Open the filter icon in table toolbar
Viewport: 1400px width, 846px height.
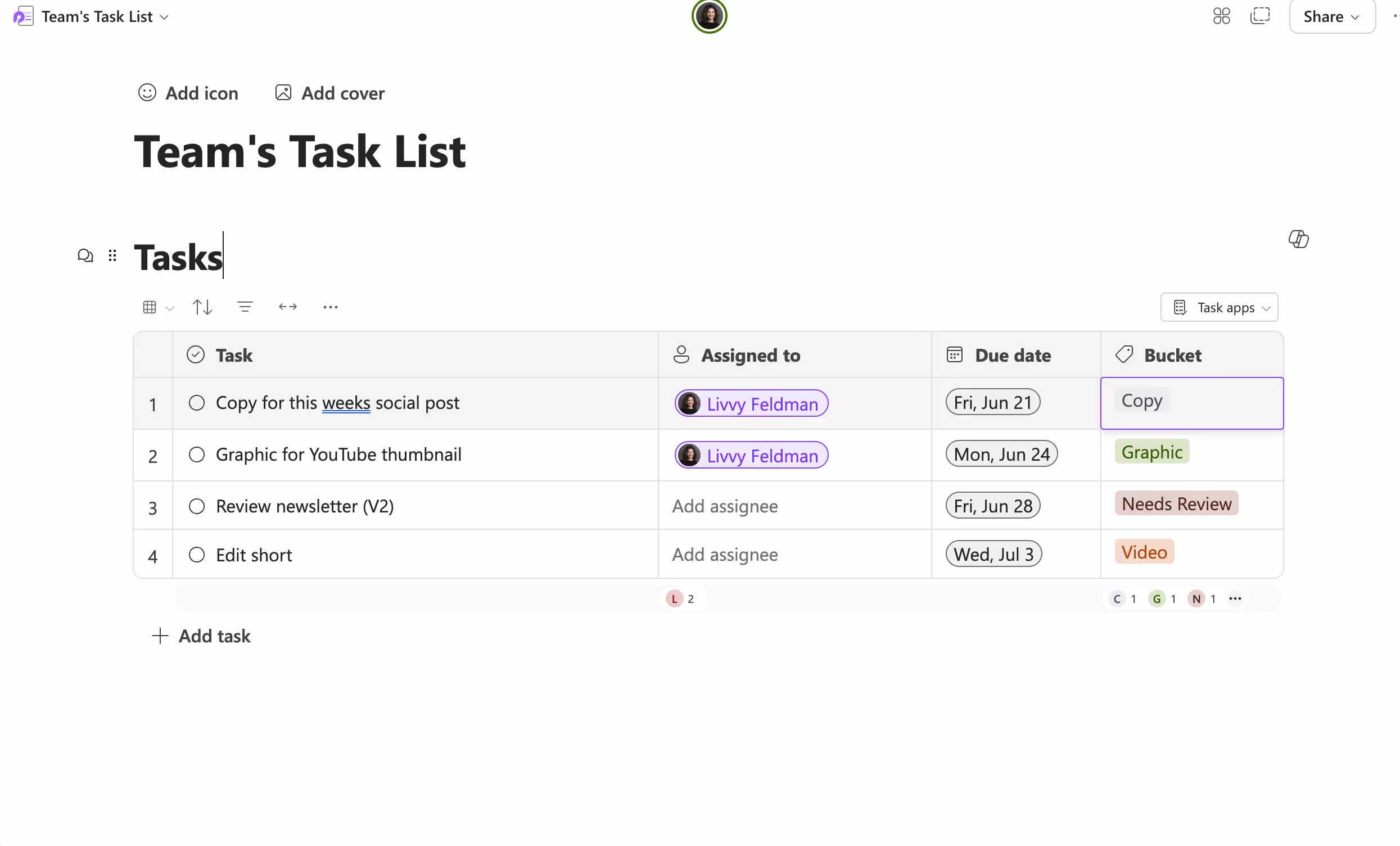(245, 307)
